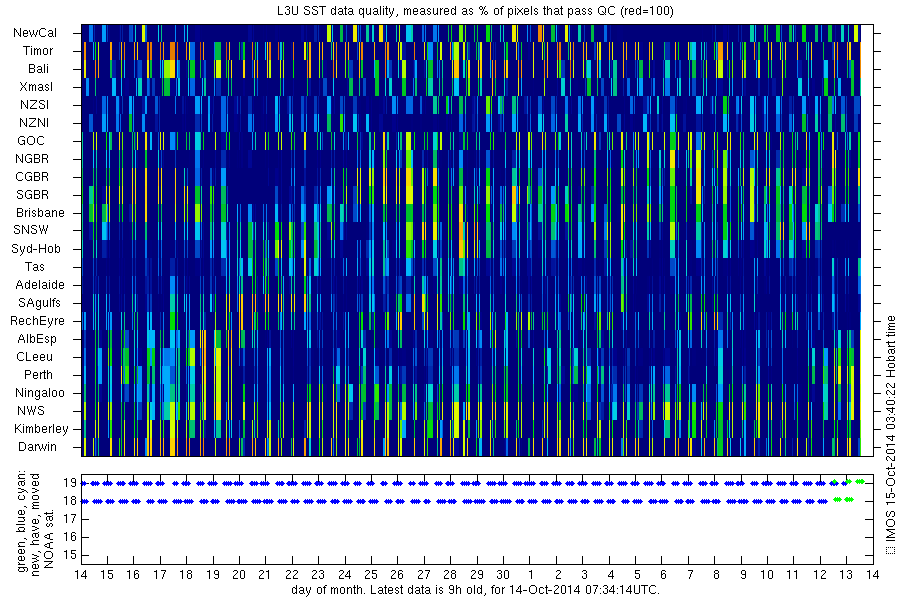Viewport: 900px width, 600px height.
Task: Click NOAA satellite 15 tick on y-axis
Action: [70, 555]
